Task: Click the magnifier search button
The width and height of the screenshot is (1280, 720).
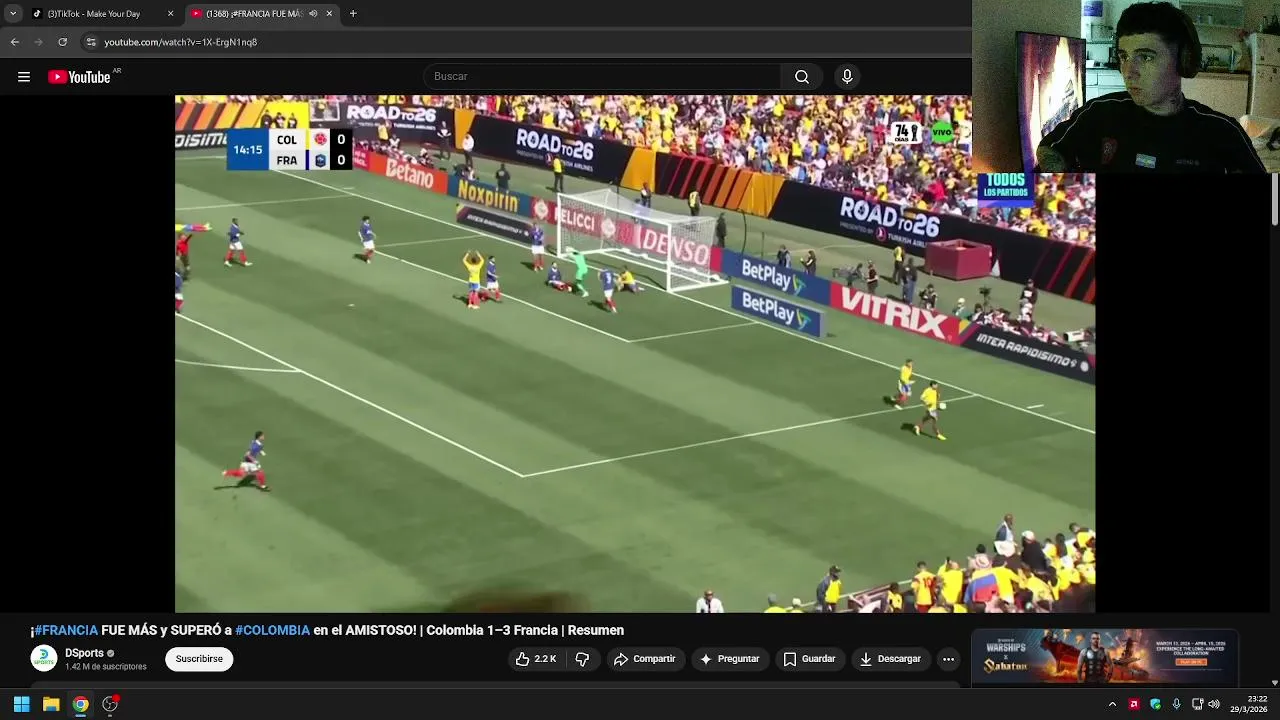Action: click(x=802, y=77)
